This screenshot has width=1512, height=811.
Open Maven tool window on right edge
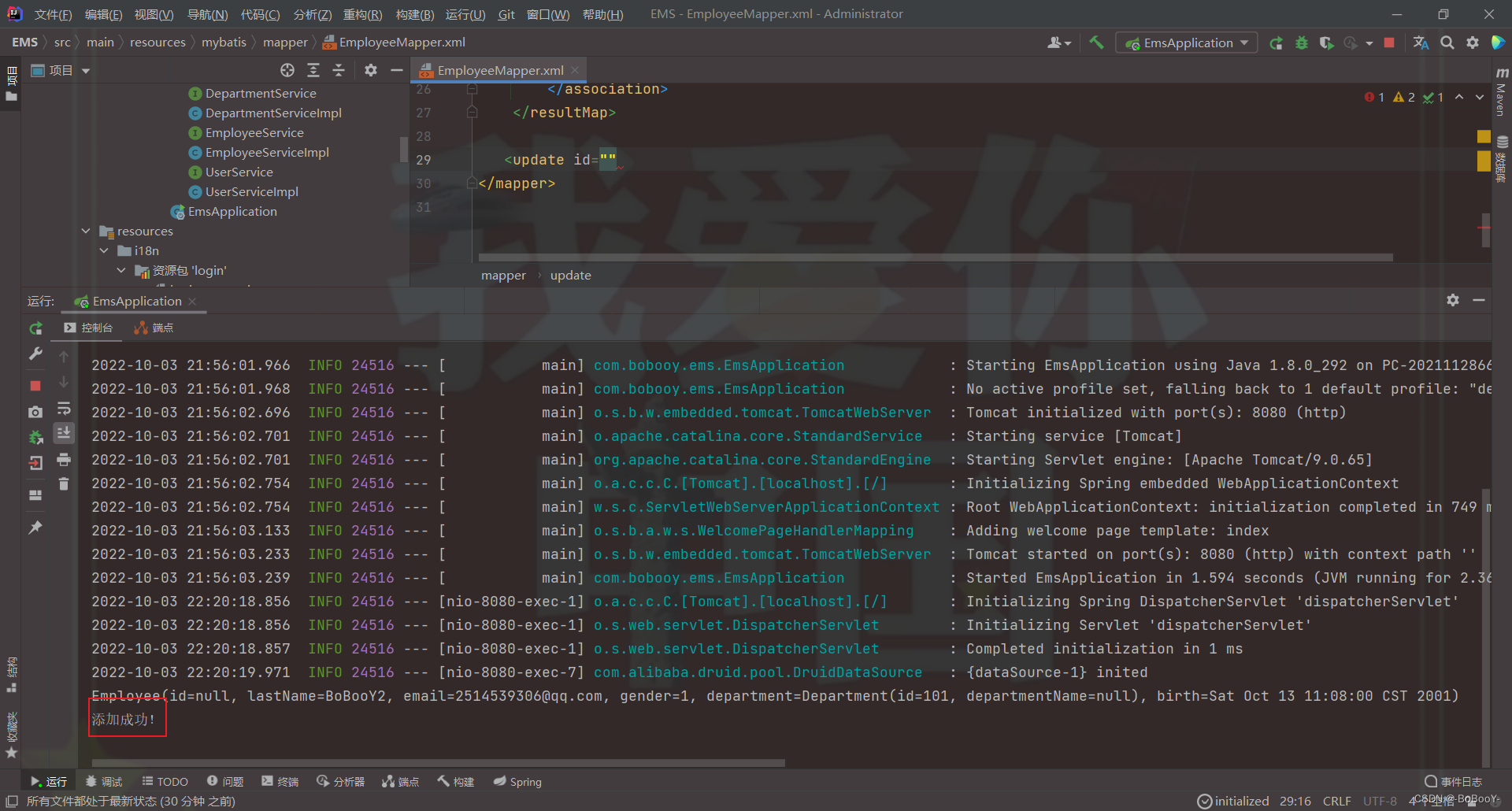tap(1502, 93)
